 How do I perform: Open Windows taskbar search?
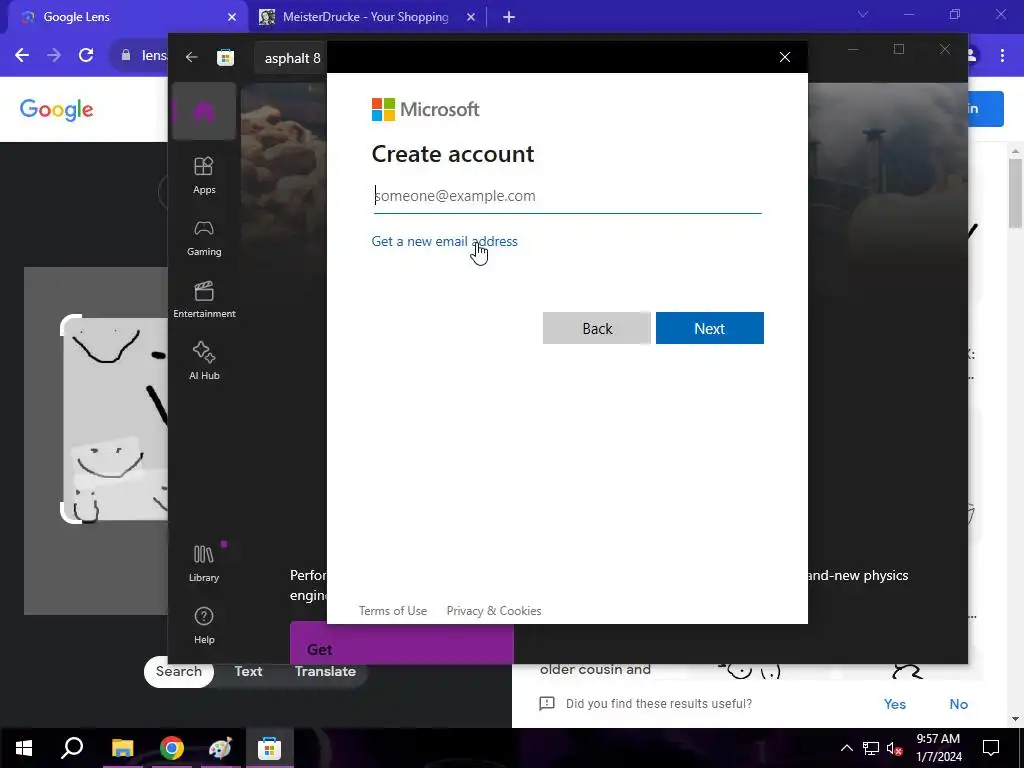tap(72, 748)
